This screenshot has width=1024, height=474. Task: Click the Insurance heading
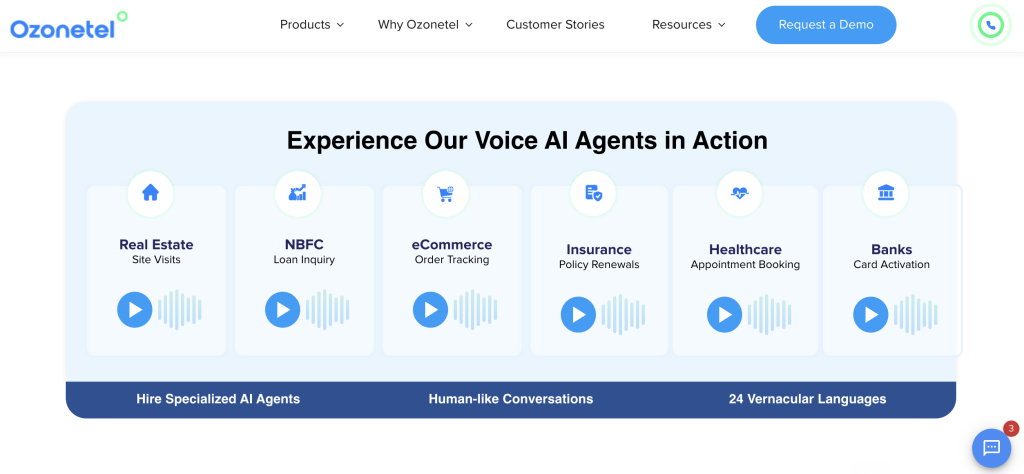pyautogui.click(x=599, y=249)
